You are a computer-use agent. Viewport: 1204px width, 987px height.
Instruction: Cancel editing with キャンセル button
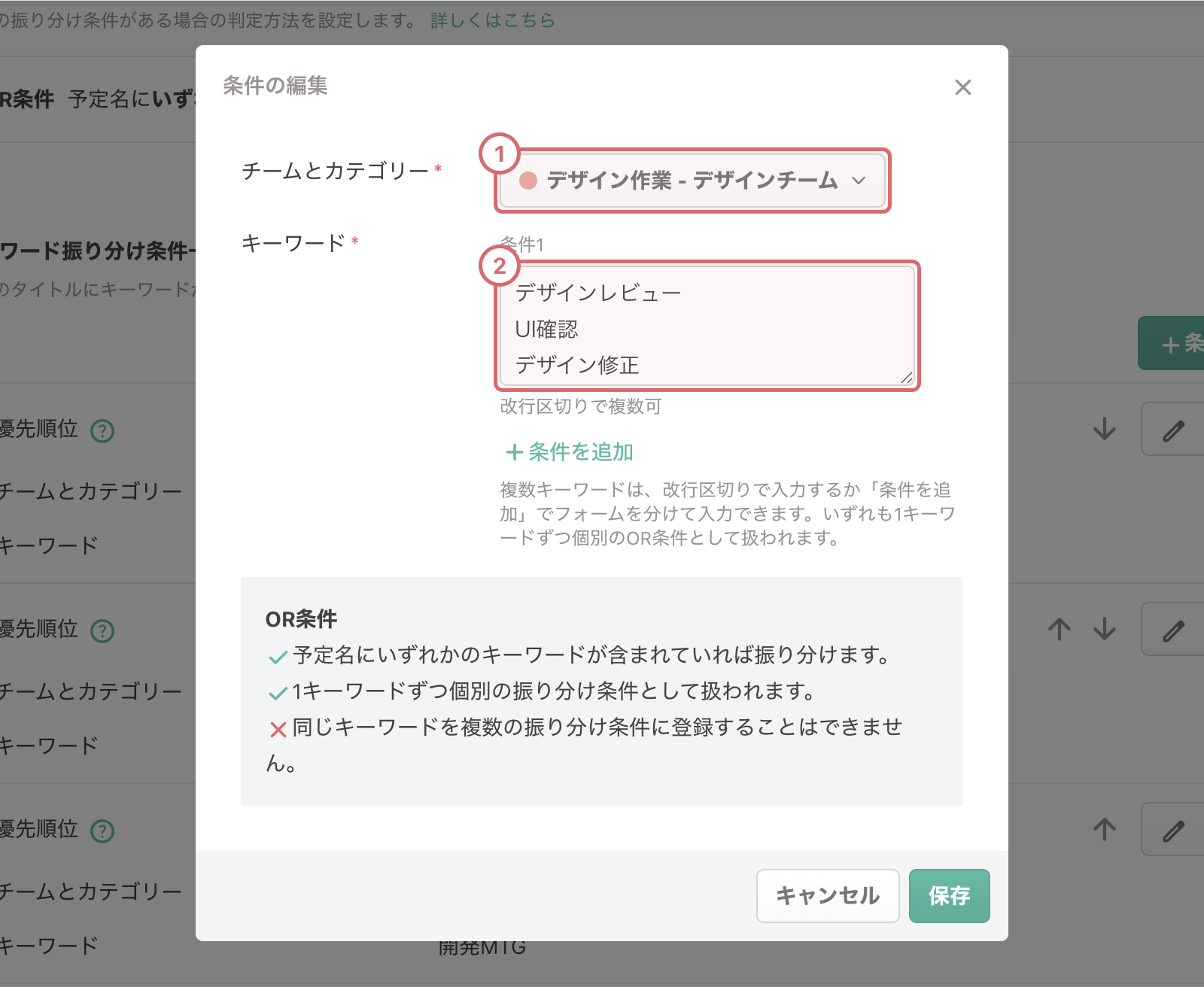tap(827, 896)
